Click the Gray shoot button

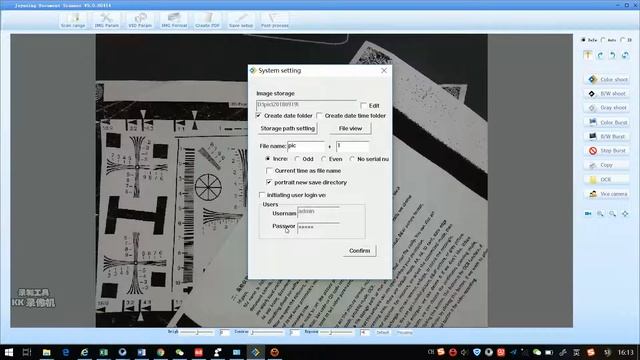pyautogui.click(x=607, y=108)
